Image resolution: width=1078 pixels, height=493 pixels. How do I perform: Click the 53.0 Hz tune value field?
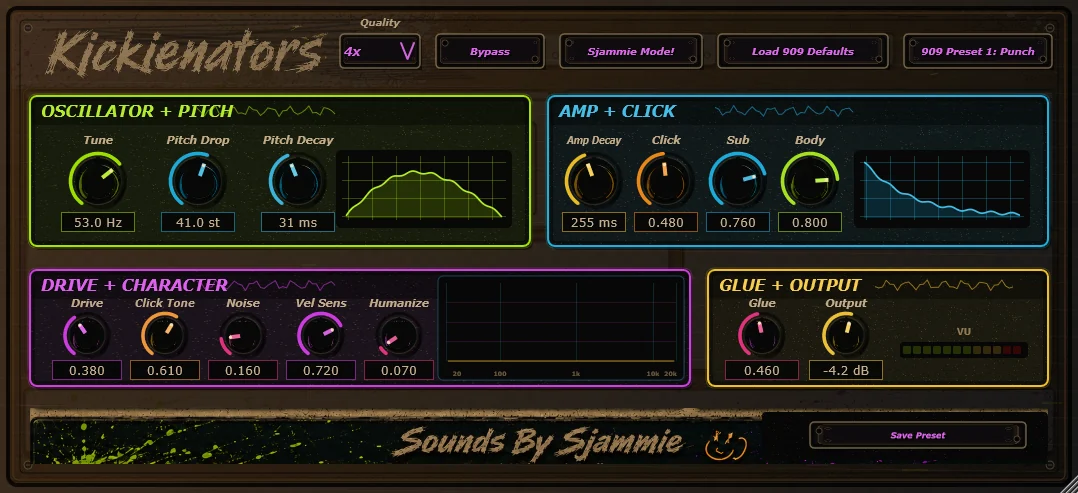click(x=97, y=222)
